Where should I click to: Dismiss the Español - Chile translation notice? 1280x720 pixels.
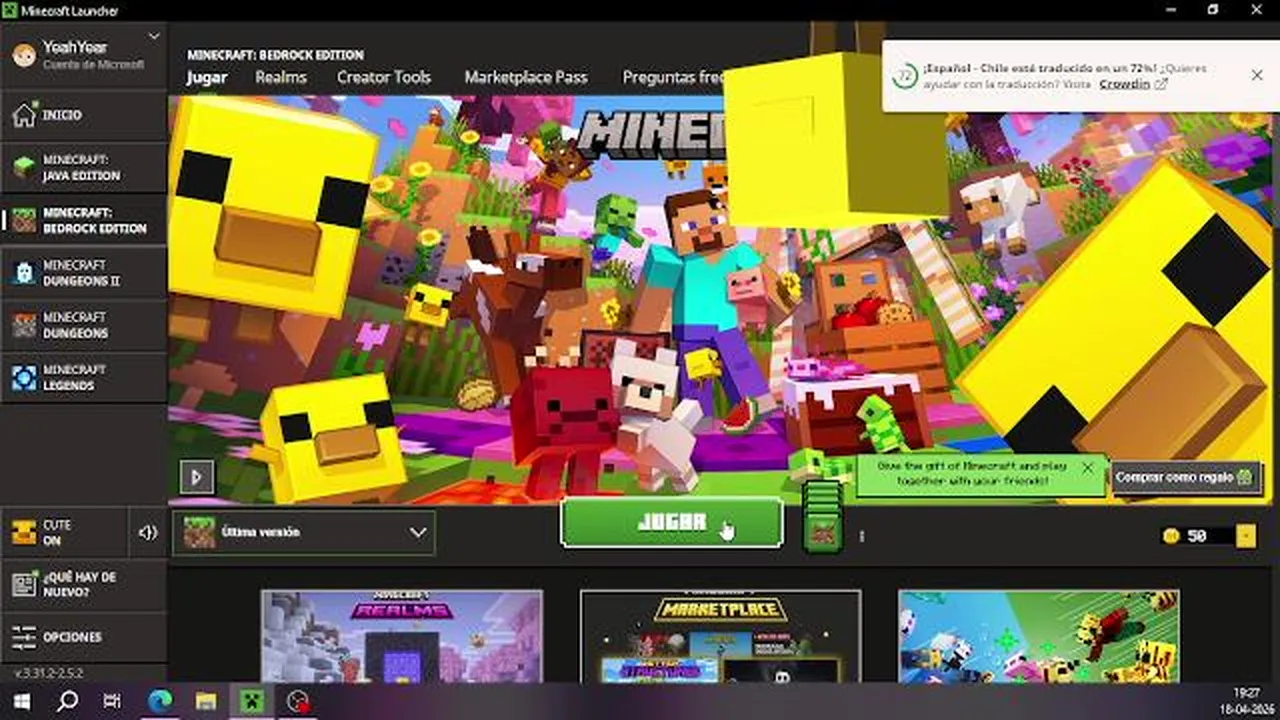click(1257, 75)
